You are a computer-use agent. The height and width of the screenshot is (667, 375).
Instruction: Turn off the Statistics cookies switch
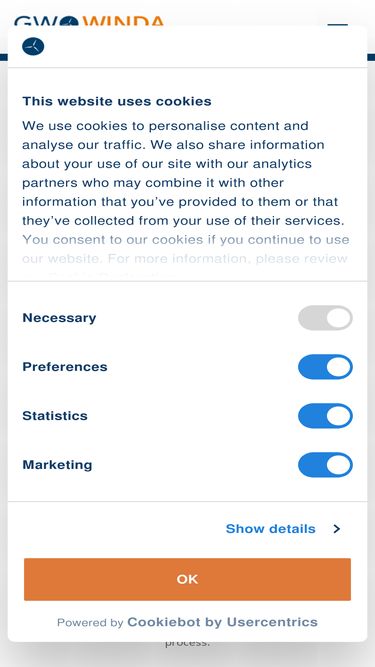(325, 416)
